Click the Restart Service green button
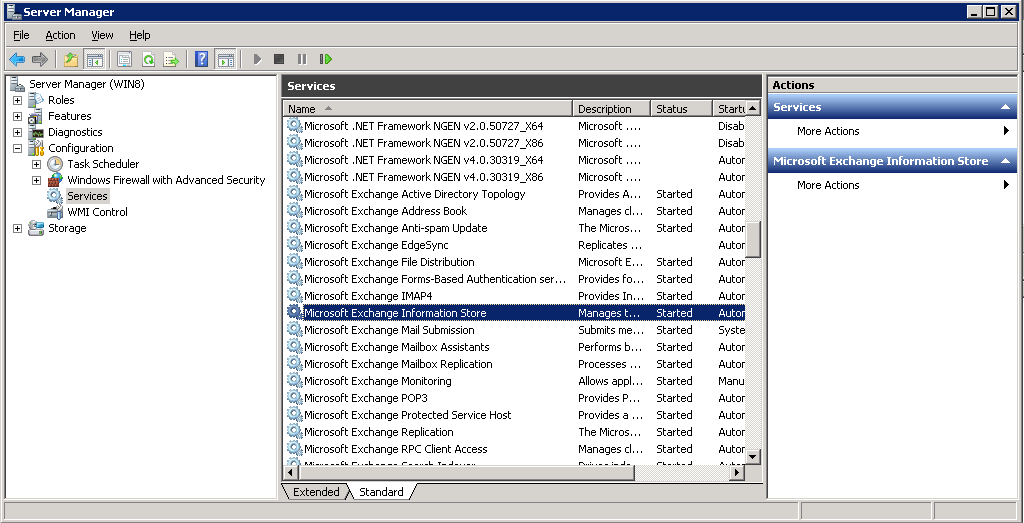This screenshot has width=1024, height=523. 325,59
